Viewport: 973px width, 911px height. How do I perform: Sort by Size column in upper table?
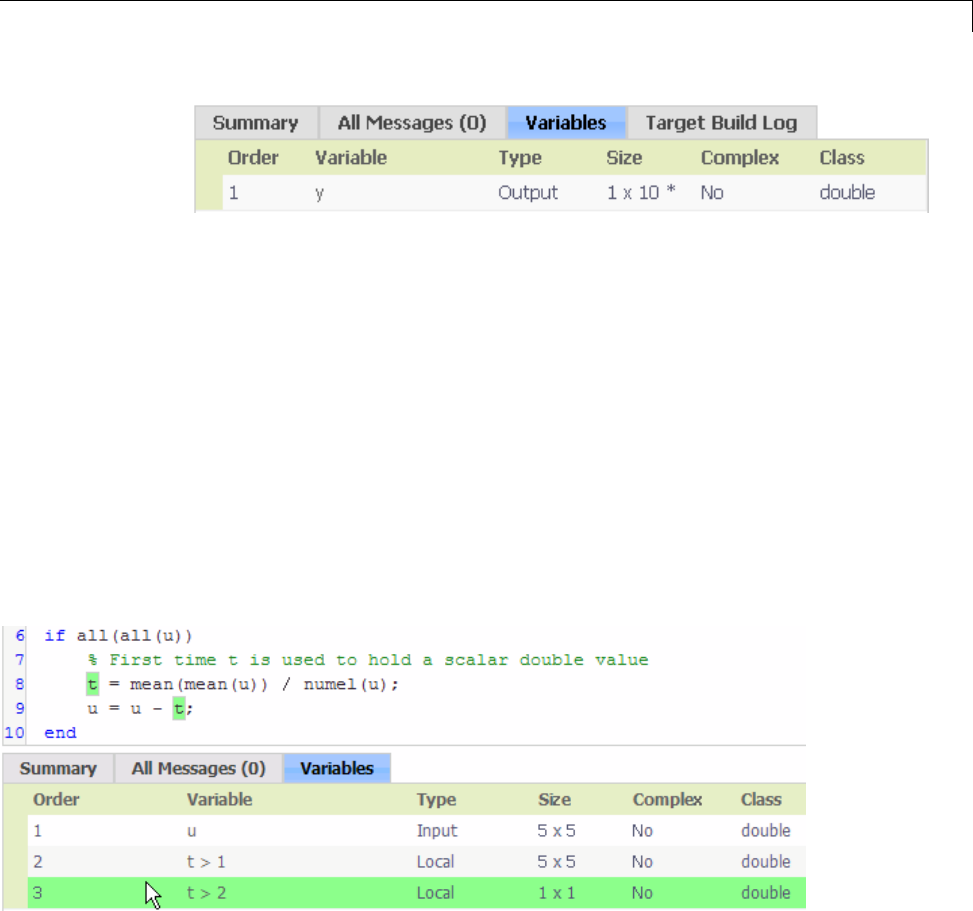(x=624, y=158)
